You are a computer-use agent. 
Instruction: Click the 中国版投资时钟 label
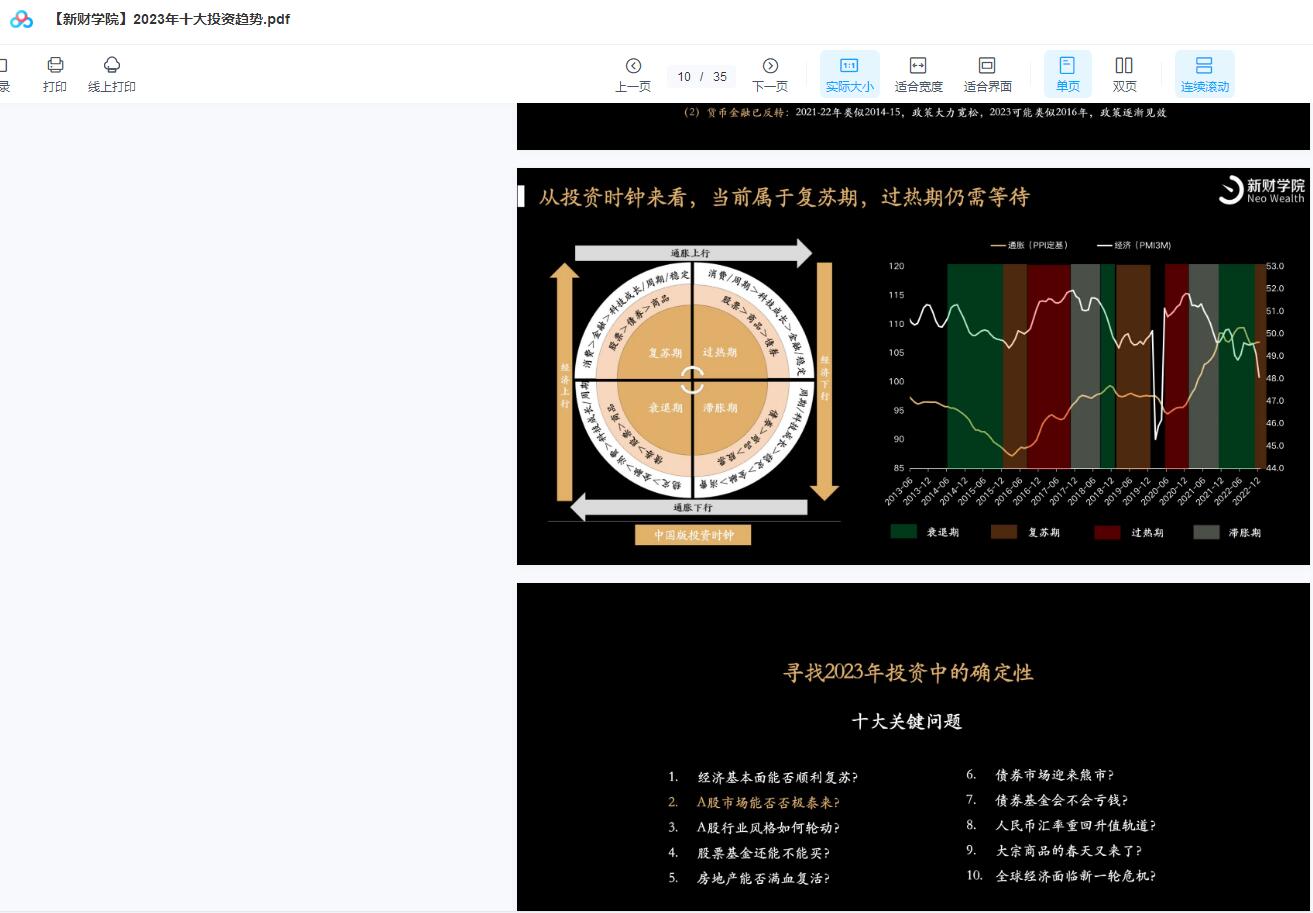[x=693, y=535]
